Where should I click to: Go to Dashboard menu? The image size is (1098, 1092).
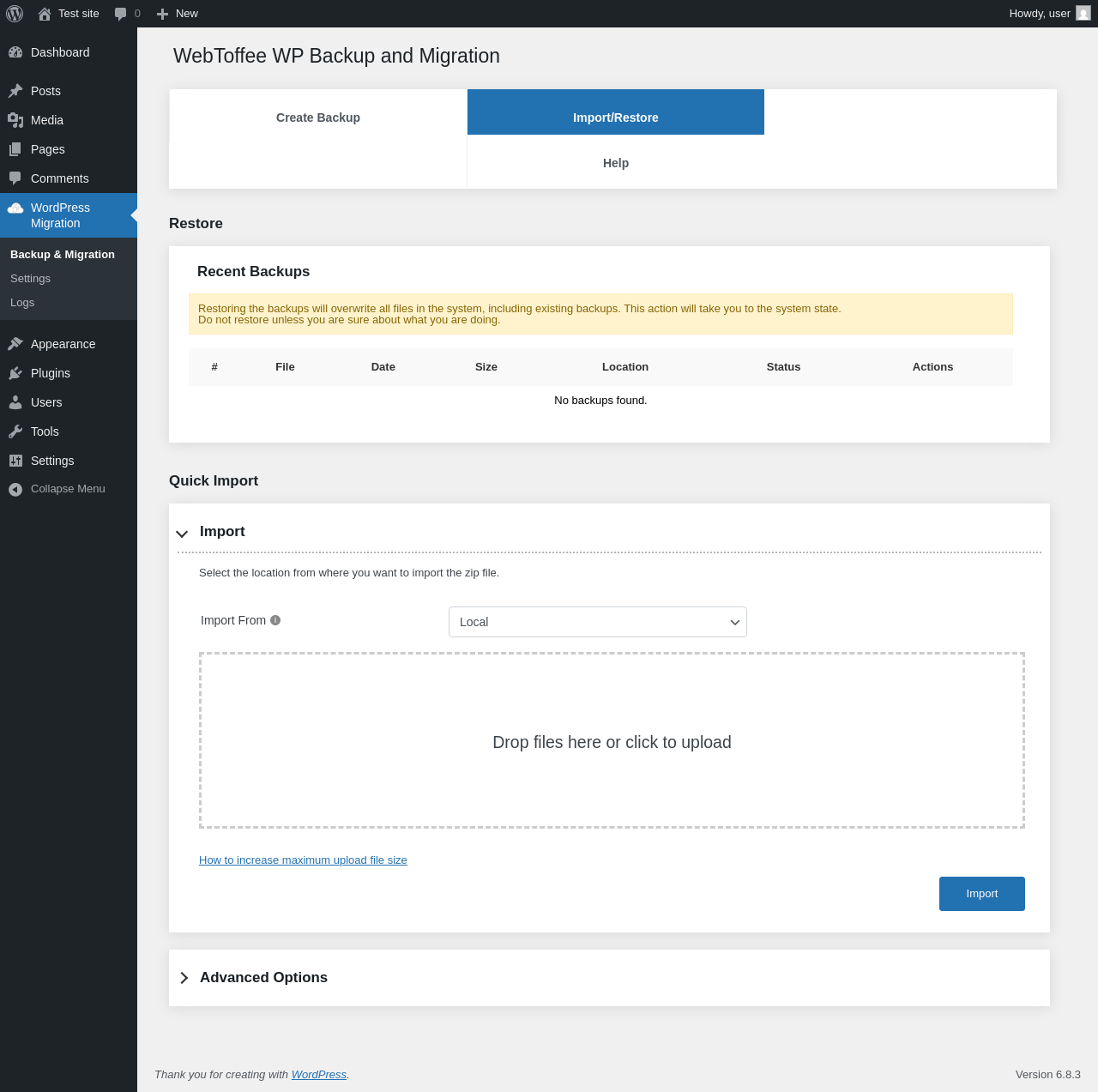tap(69, 52)
